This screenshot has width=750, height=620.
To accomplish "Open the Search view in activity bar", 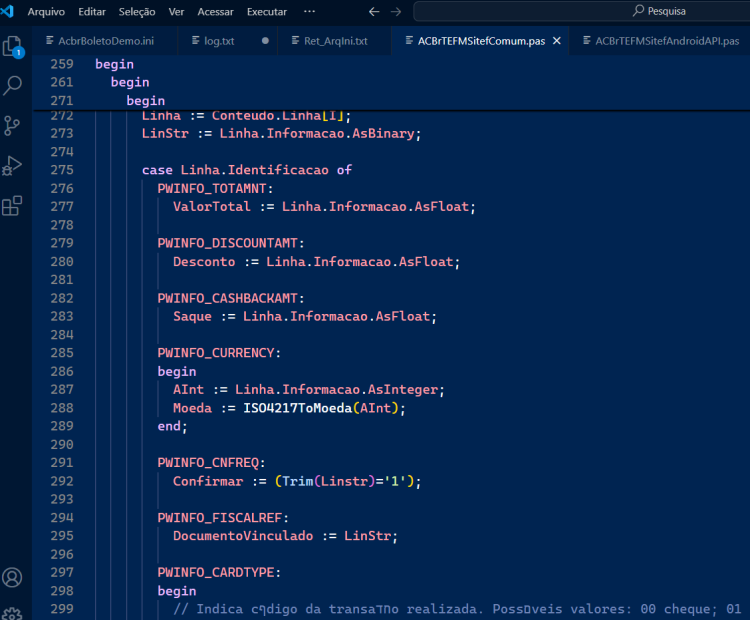I will pos(12,86).
